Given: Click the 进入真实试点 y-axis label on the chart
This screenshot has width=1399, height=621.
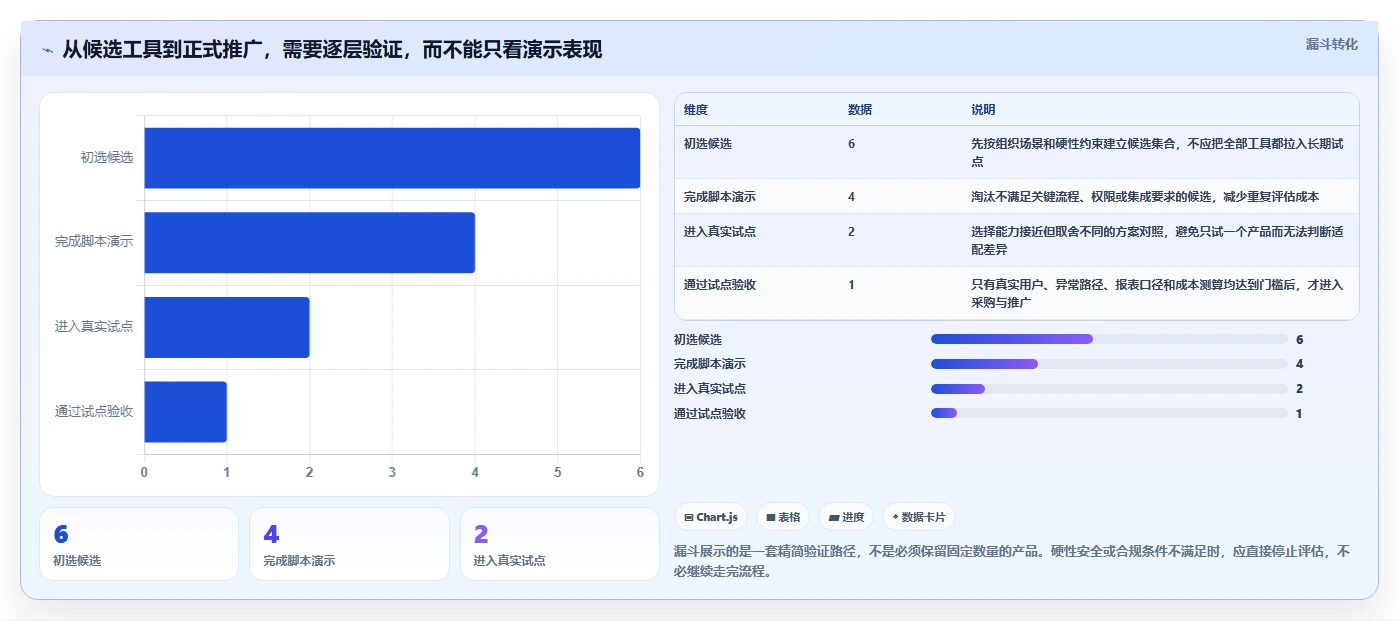Looking at the screenshot, I should (94, 327).
